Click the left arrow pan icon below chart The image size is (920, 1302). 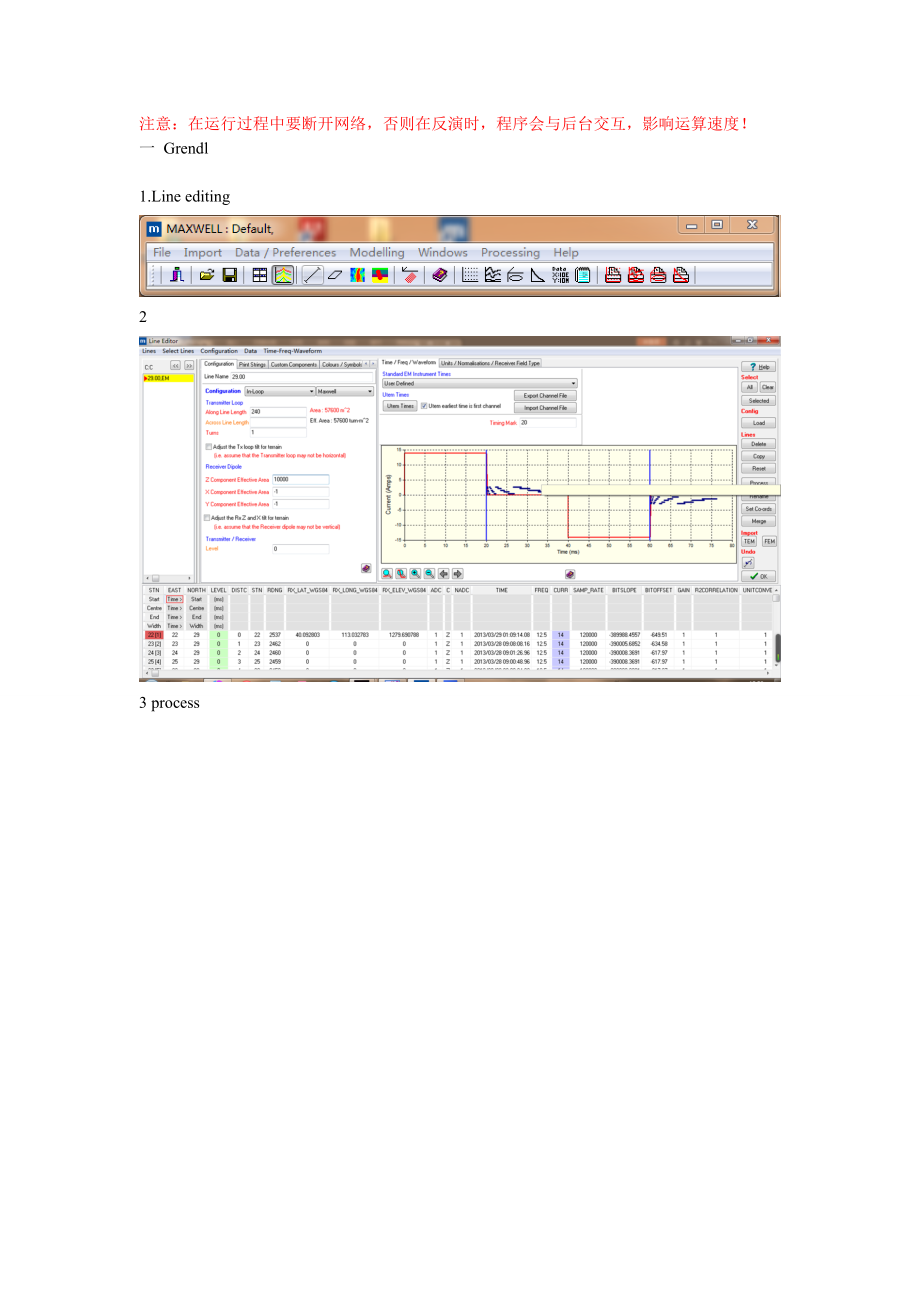click(444, 574)
